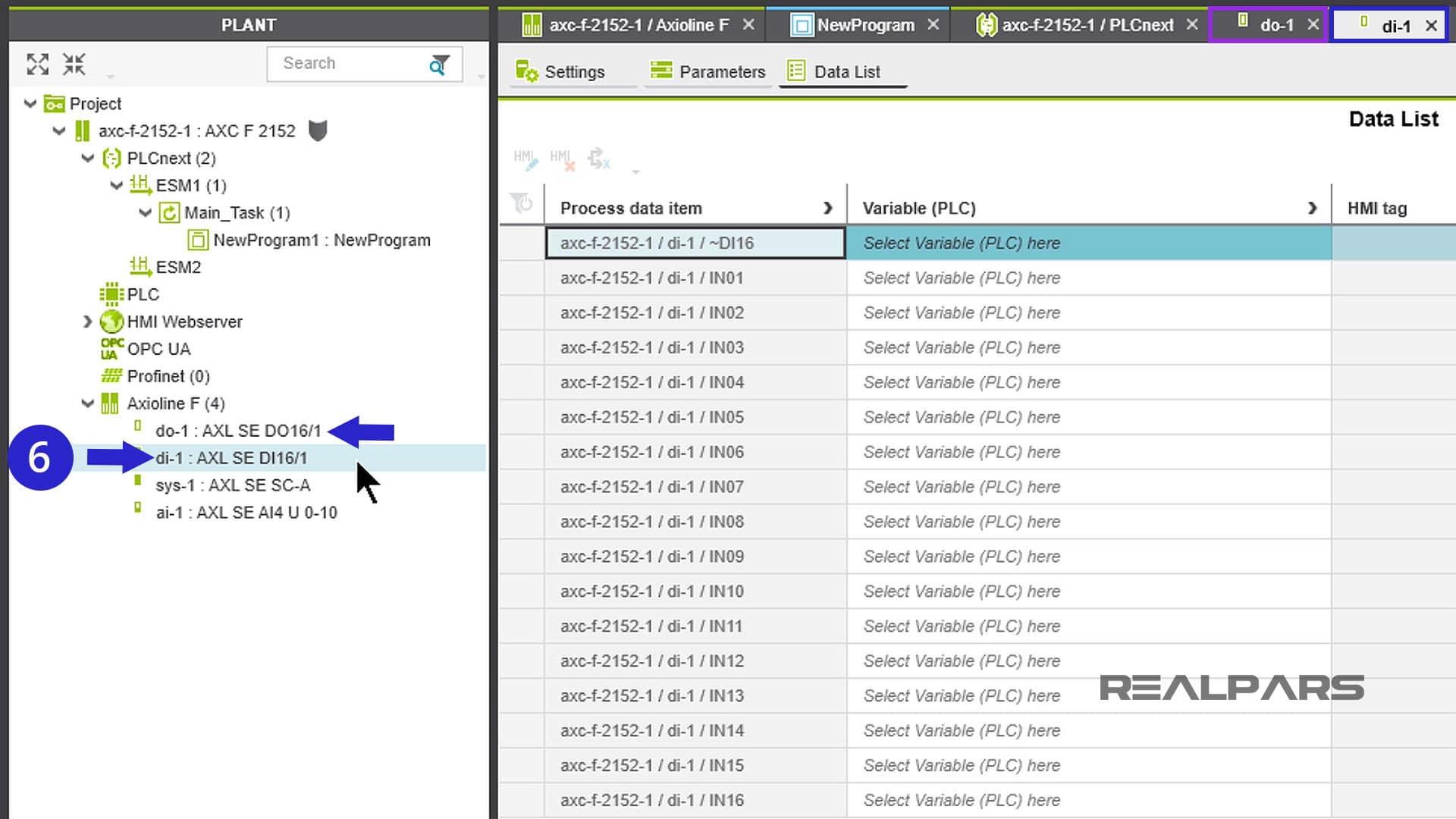The width and height of the screenshot is (1456, 819).
Task: Collapse the Axioline F (4) node
Action: [x=88, y=403]
